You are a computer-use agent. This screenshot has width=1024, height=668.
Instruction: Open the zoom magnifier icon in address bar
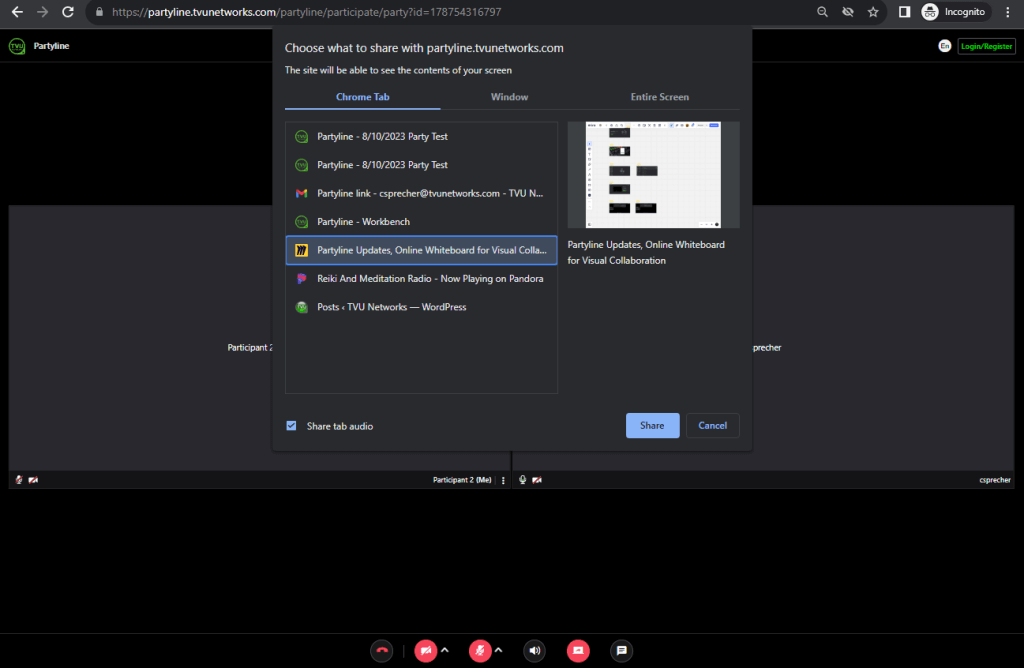[x=822, y=12]
